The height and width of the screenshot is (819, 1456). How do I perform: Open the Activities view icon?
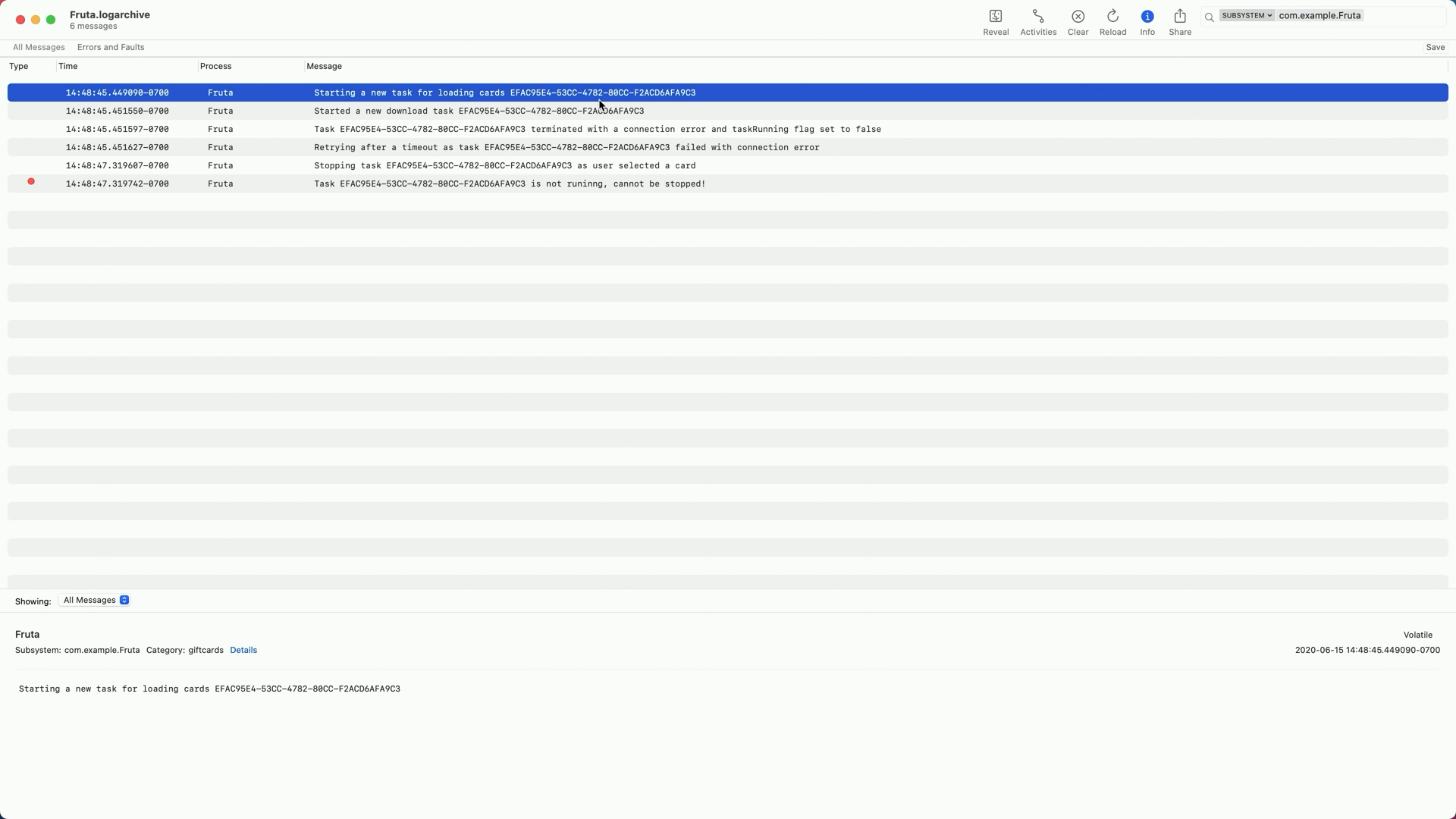pyautogui.click(x=1037, y=17)
